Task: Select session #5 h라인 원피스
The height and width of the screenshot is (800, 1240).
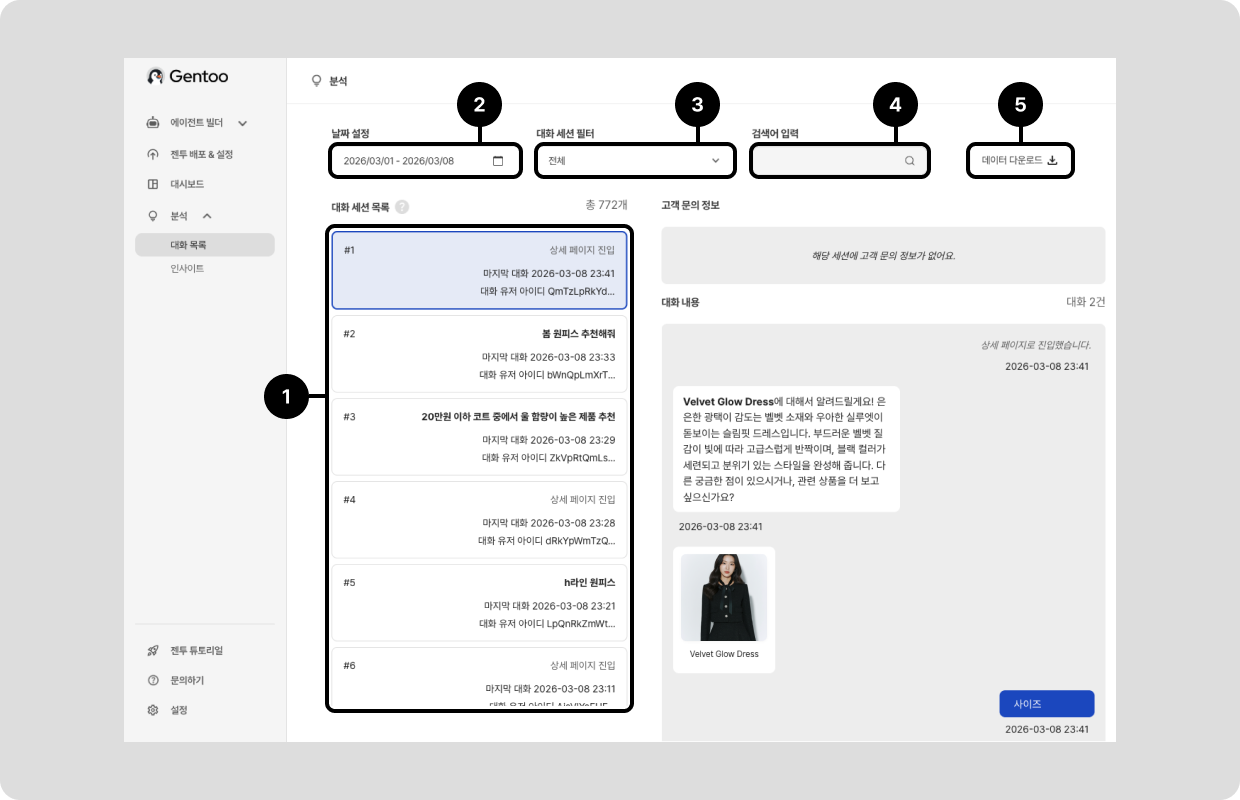Action: (x=479, y=603)
